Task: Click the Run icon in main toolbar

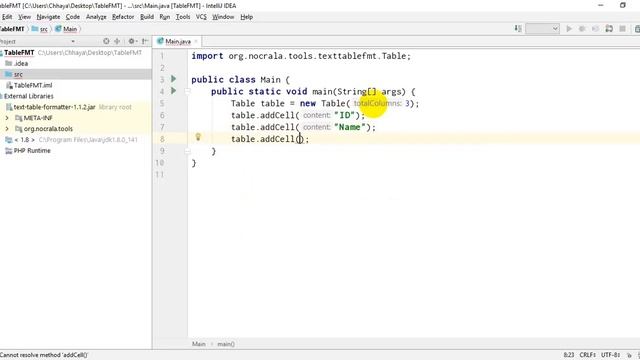Action: pos(569,29)
